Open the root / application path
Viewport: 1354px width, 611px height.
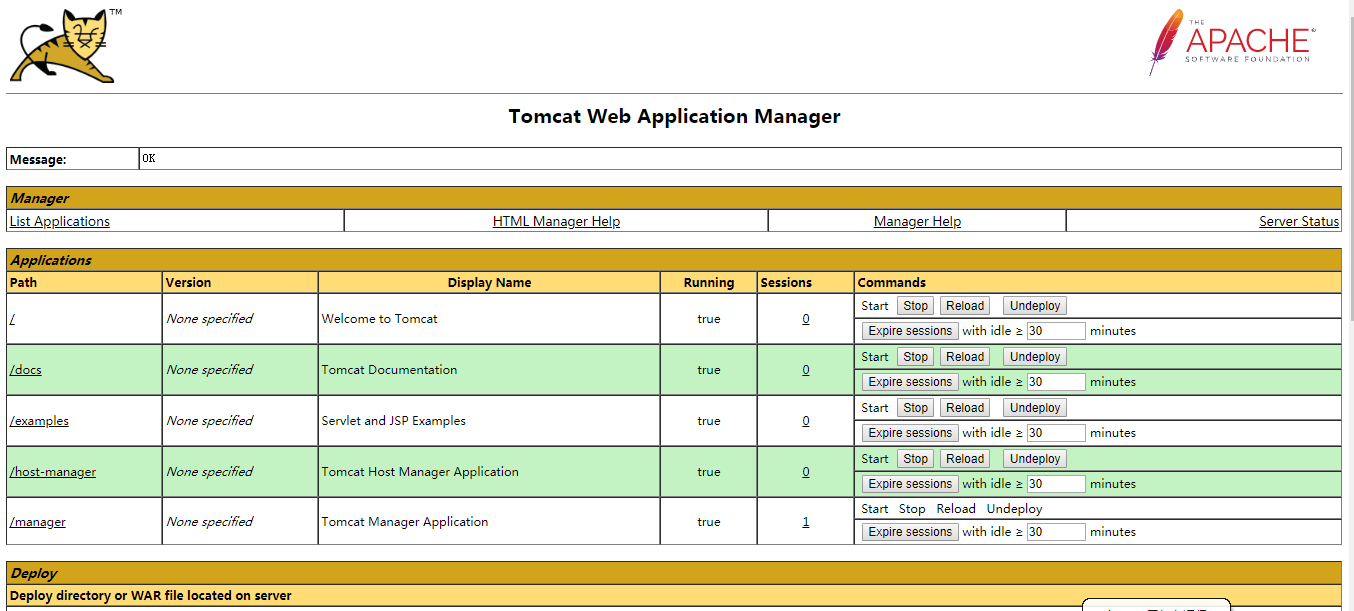click(x=10, y=318)
